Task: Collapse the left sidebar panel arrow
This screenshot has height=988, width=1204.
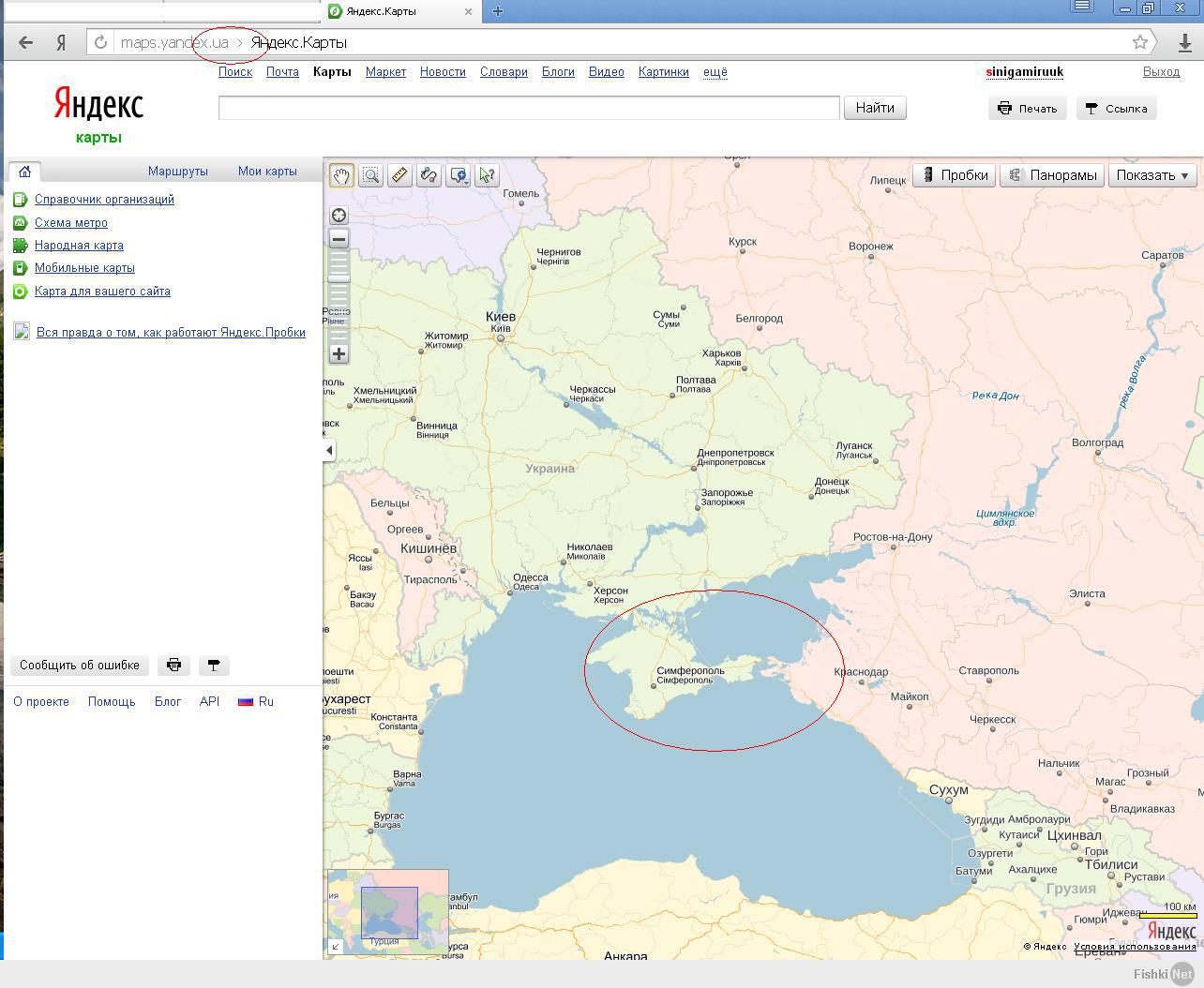Action: click(329, 451)
